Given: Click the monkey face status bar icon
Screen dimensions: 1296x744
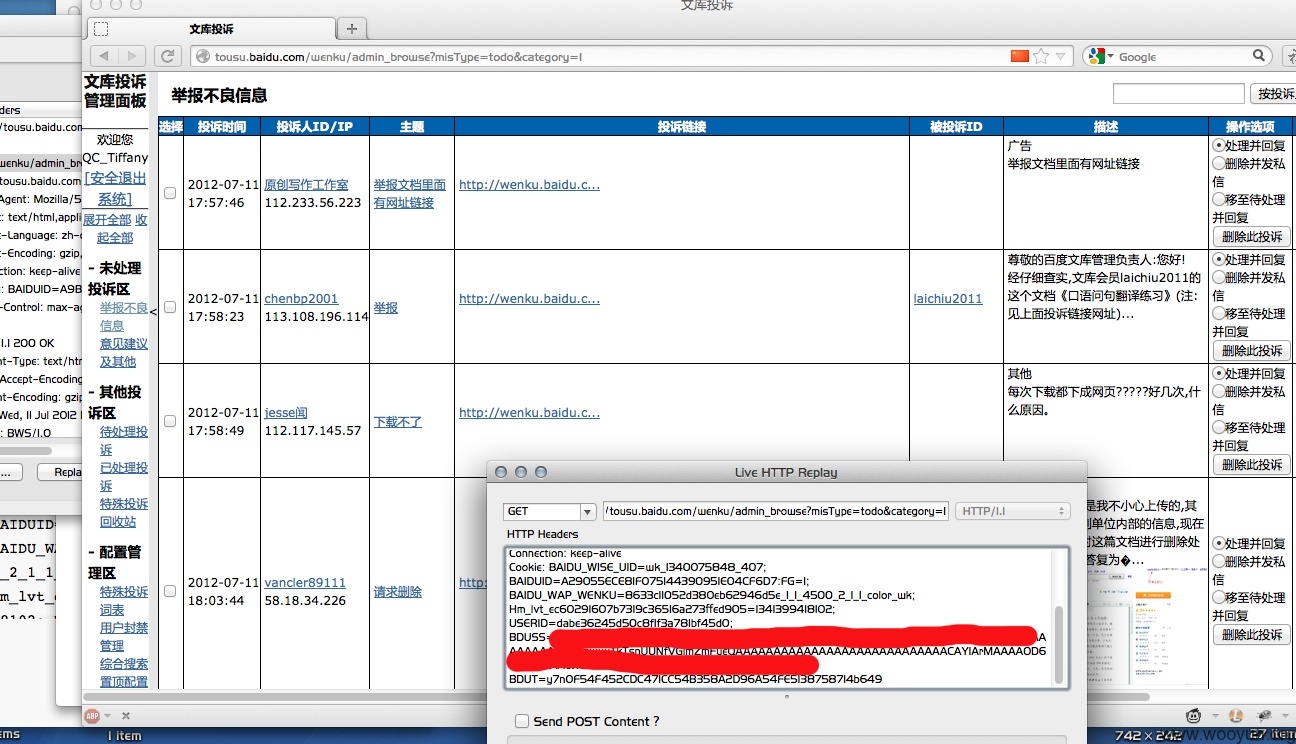Looking at the screenshot, I should click(1193, 715).
